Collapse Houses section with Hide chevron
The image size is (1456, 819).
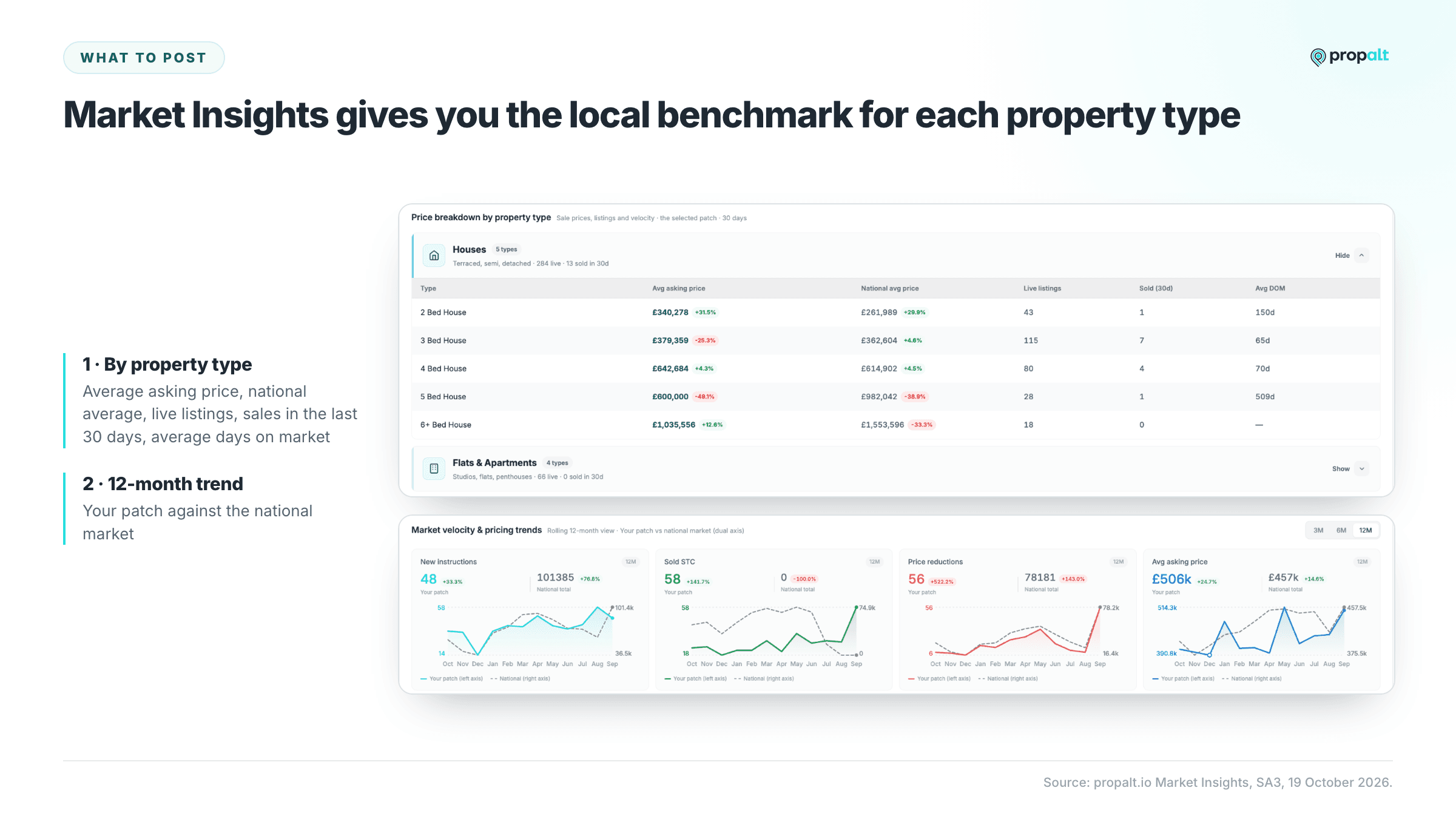(x=1361, y=255)
